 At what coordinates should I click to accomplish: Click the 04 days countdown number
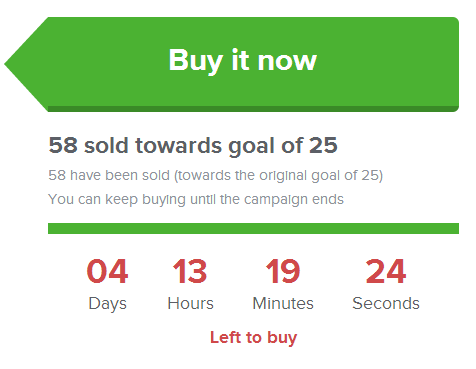point(107,271)
